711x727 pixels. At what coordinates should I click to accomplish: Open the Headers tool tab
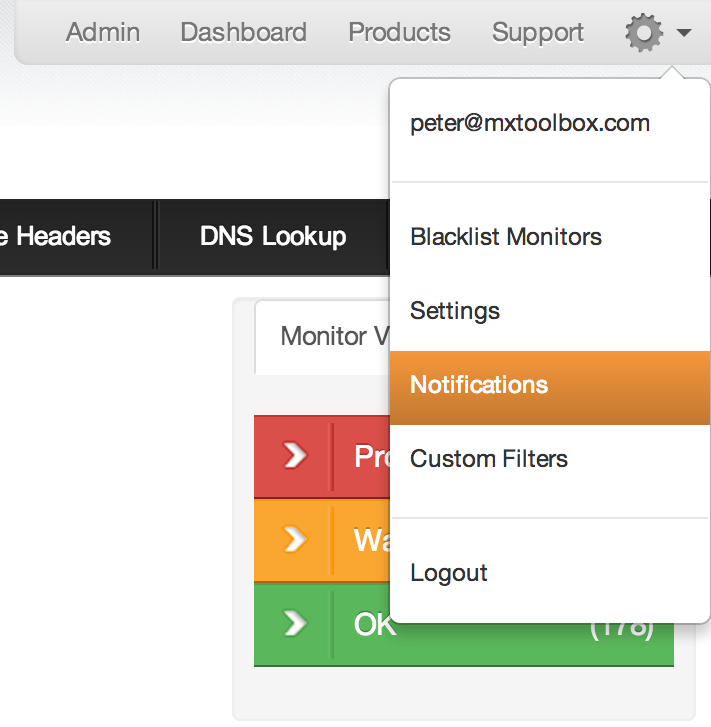pyautogui.click(x=60, y=236)
